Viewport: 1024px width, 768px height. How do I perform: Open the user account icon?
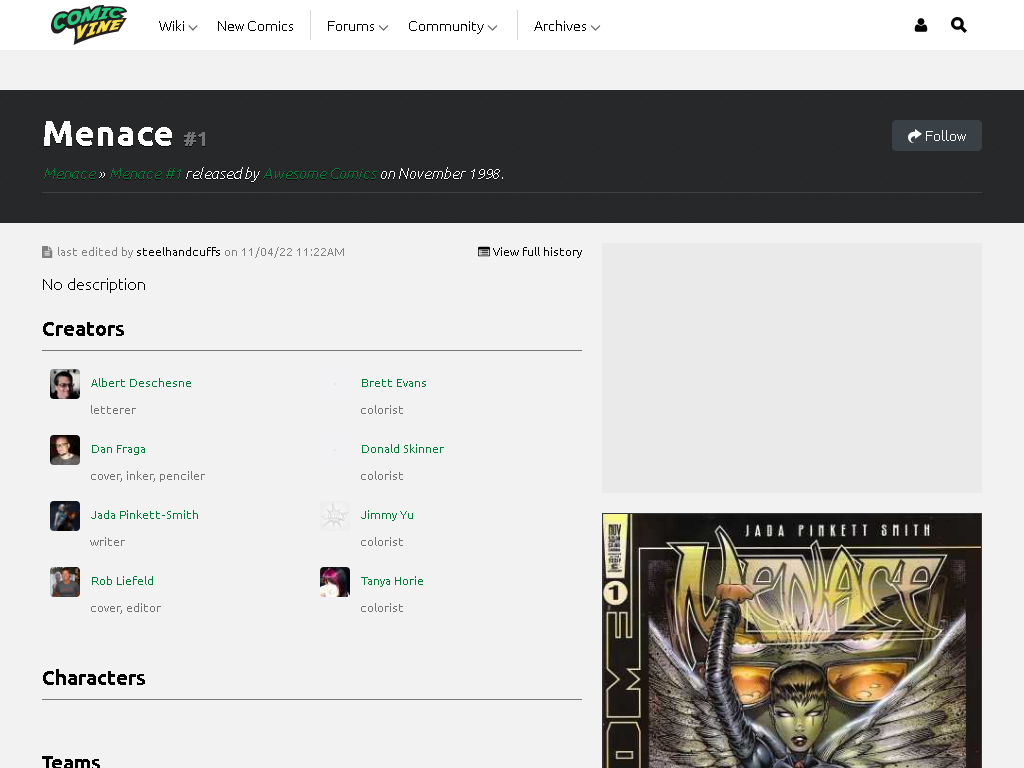click(x=921, y=25)
